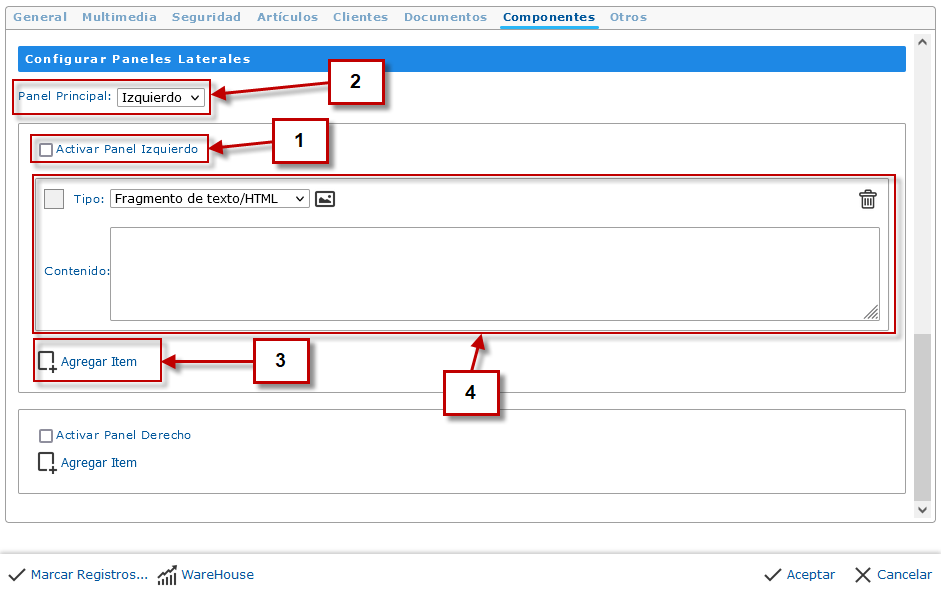This screenshot has width=941, height=595.
Task: Go to the Clientes tab
Action: coord(361,17)
